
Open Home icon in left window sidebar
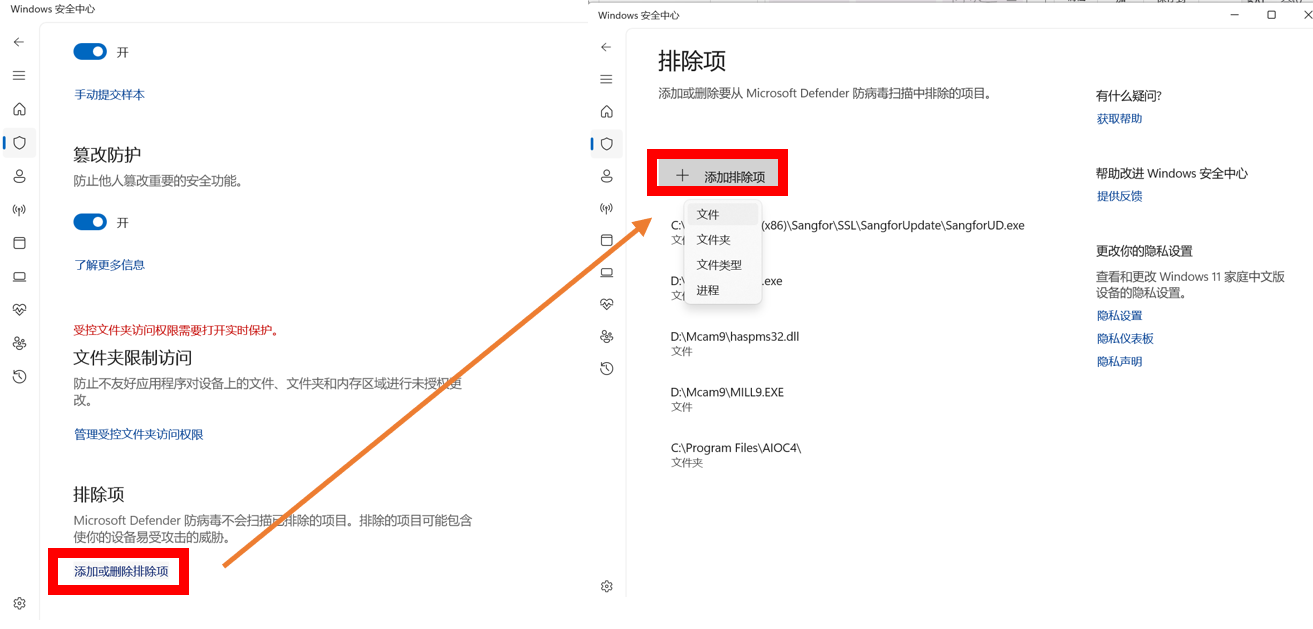(x=19, y=109)
